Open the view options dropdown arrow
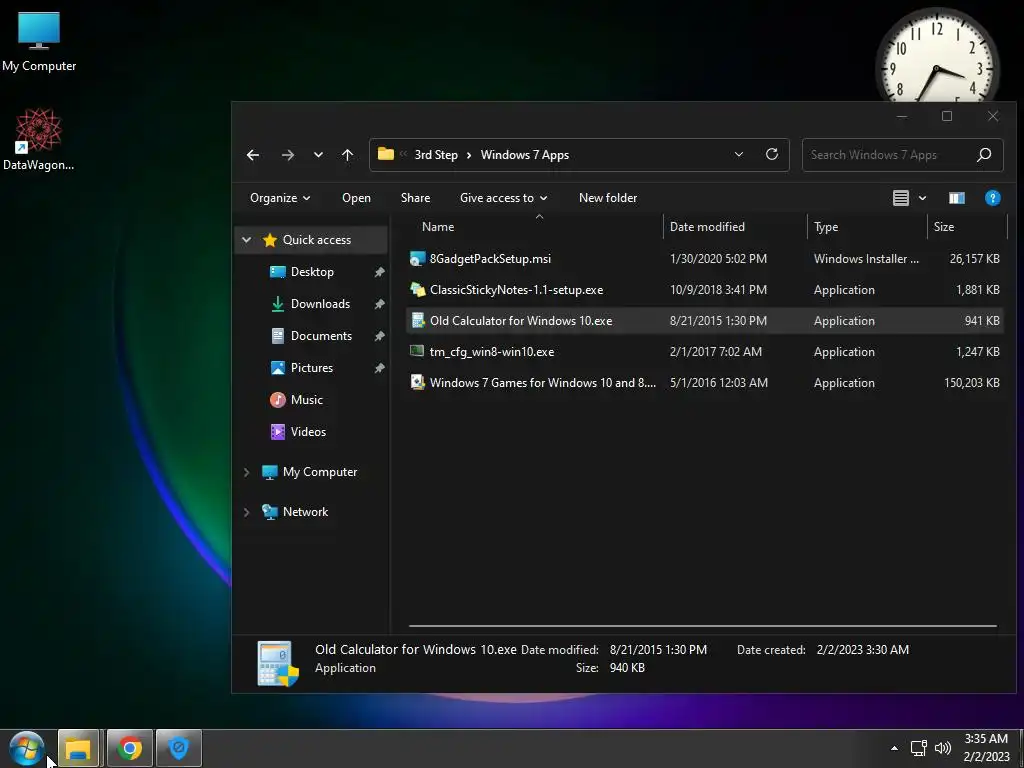This screenshot has width=1024, height=768. (x=922, y=198)
